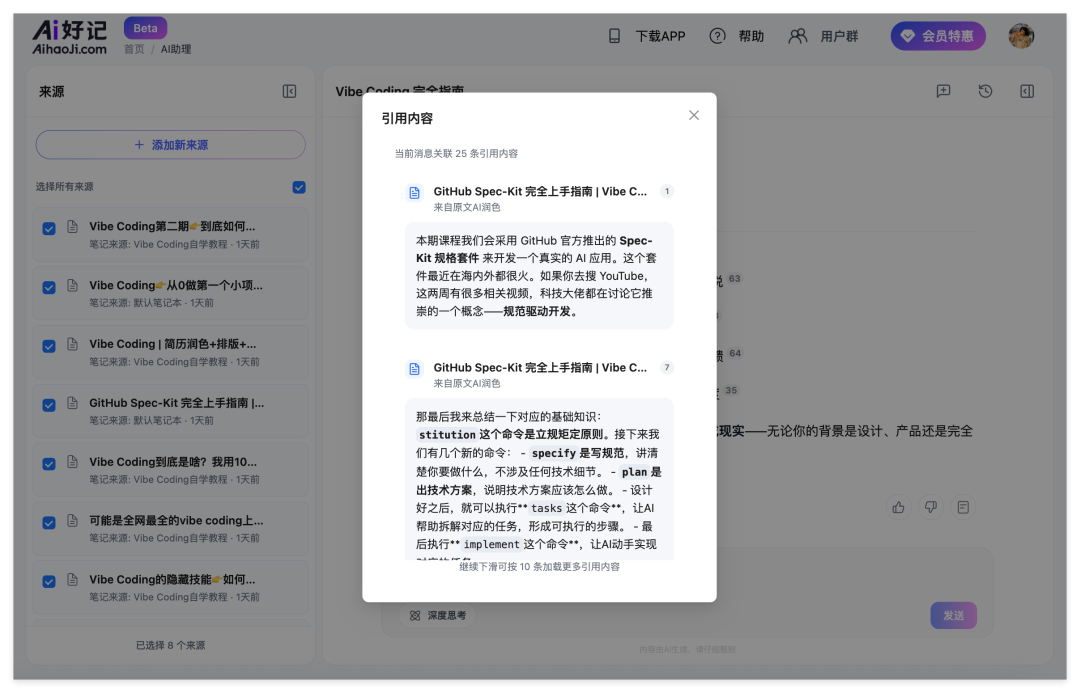Screen dimensions: 1080x693
Task: Uncheck GitHub Spec-Kit source checkbox
Action: tap(49, 405)
